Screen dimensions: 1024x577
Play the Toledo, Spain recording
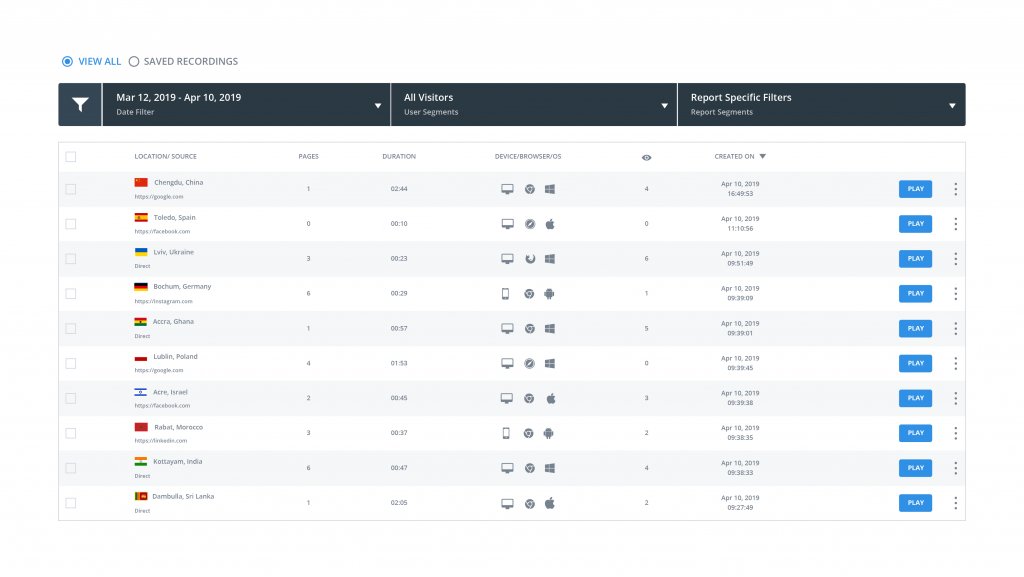point(916,224)
